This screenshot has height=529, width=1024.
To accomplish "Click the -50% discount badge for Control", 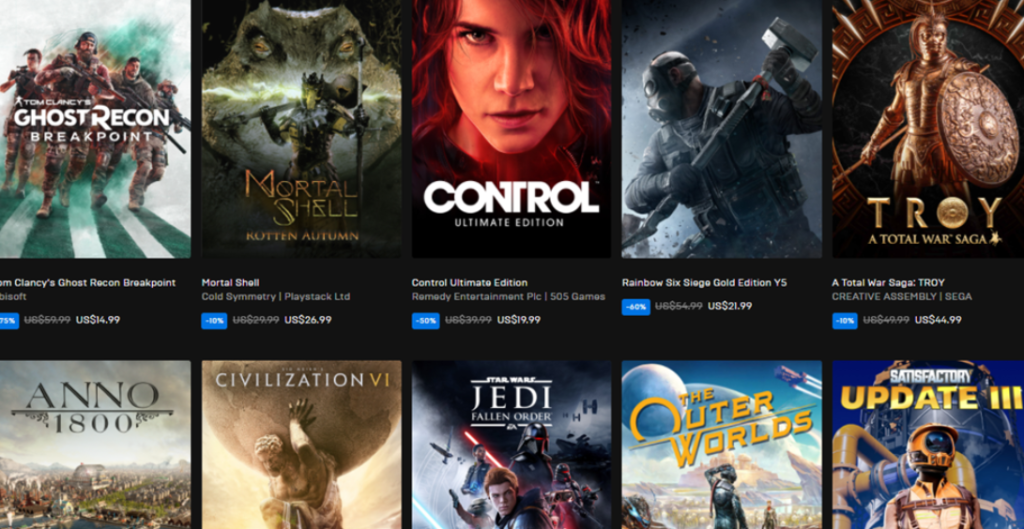I will click(x=425, y=321).
